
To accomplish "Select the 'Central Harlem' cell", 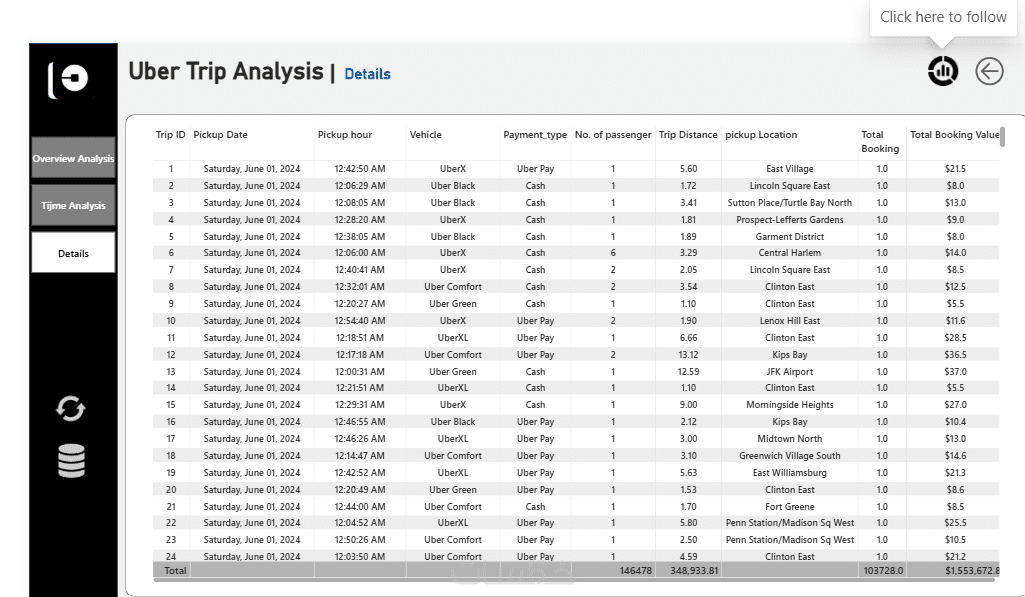I will tap(790, 252).
